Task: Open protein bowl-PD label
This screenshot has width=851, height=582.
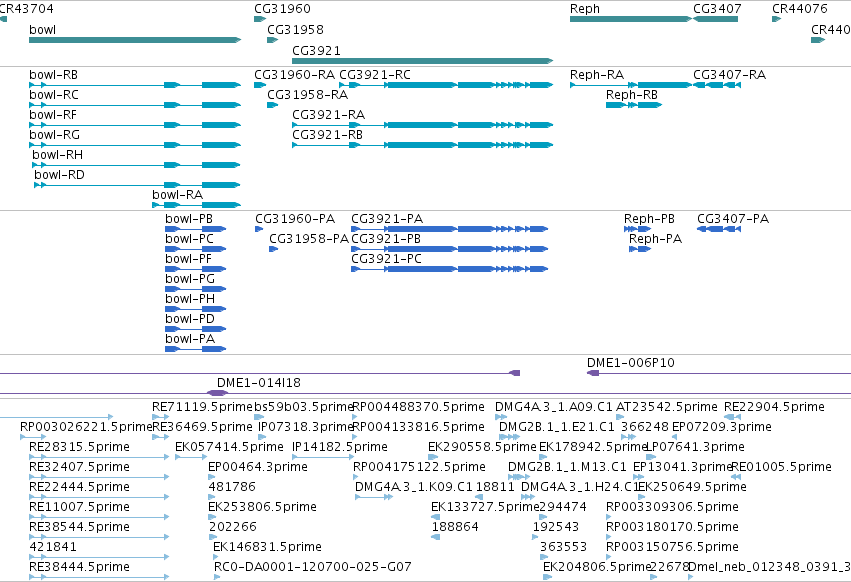Action: 190,319
